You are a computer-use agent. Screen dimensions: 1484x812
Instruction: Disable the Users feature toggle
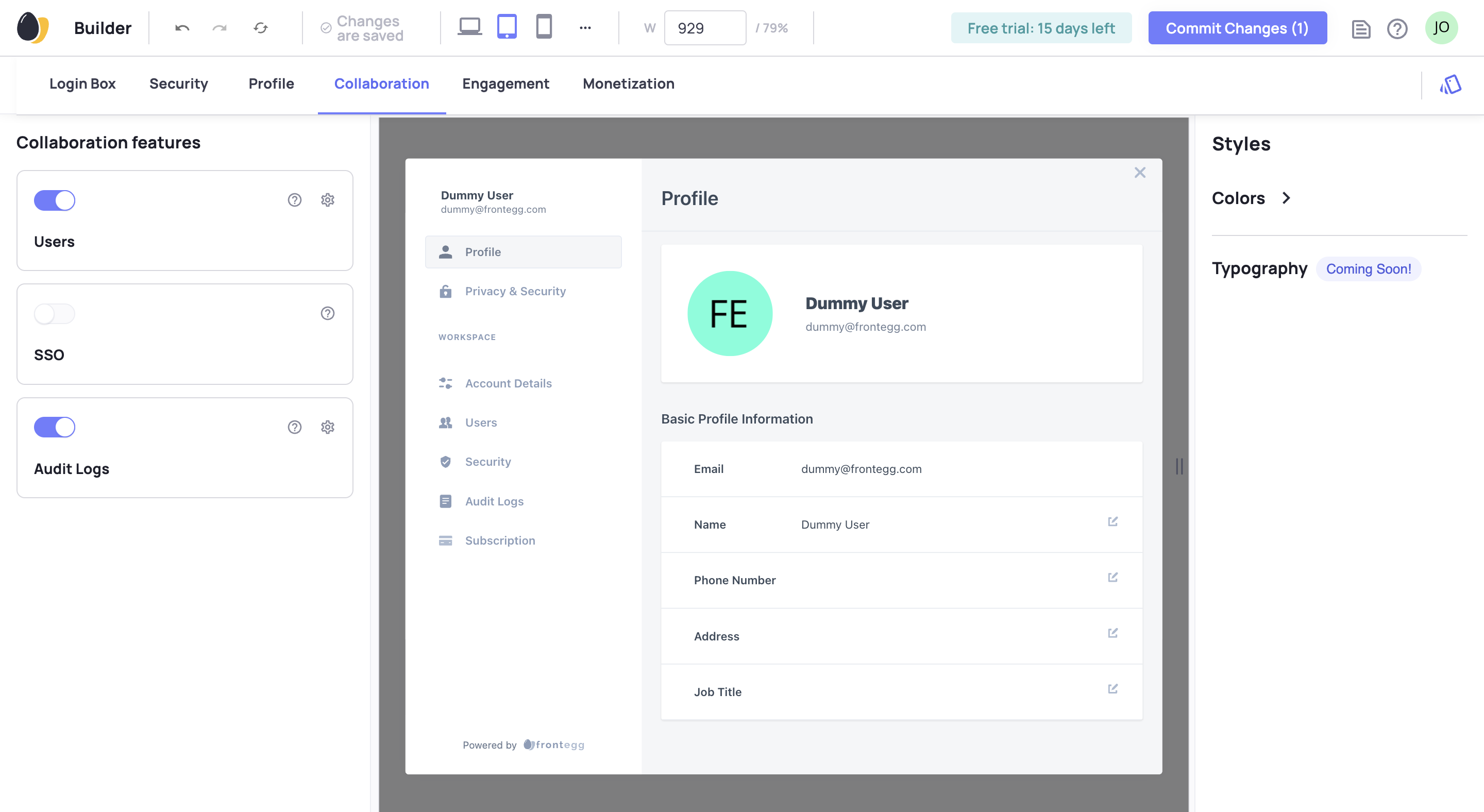[55, 200]
